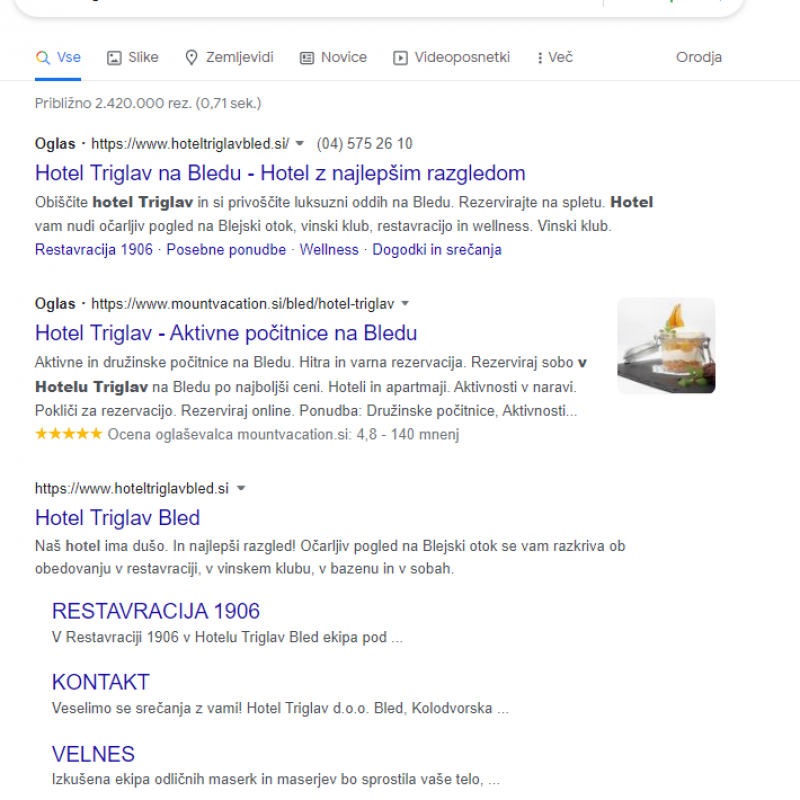The height and width of the screenshot is (800, 800).
Task: Click the Posebne ponudbe sitelink
Action: (x=226, y=249)
